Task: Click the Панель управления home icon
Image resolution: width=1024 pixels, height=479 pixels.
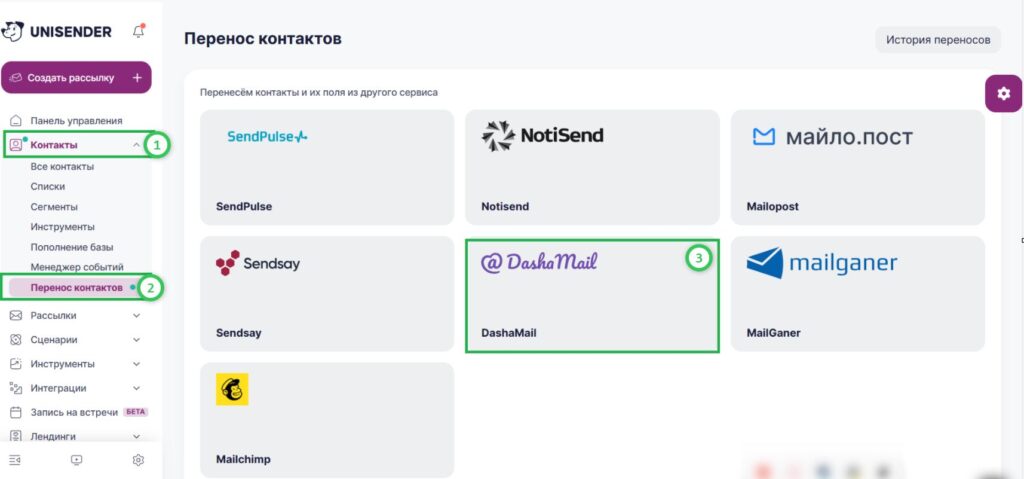Action: pyautogui.click(x=16, y=121)
